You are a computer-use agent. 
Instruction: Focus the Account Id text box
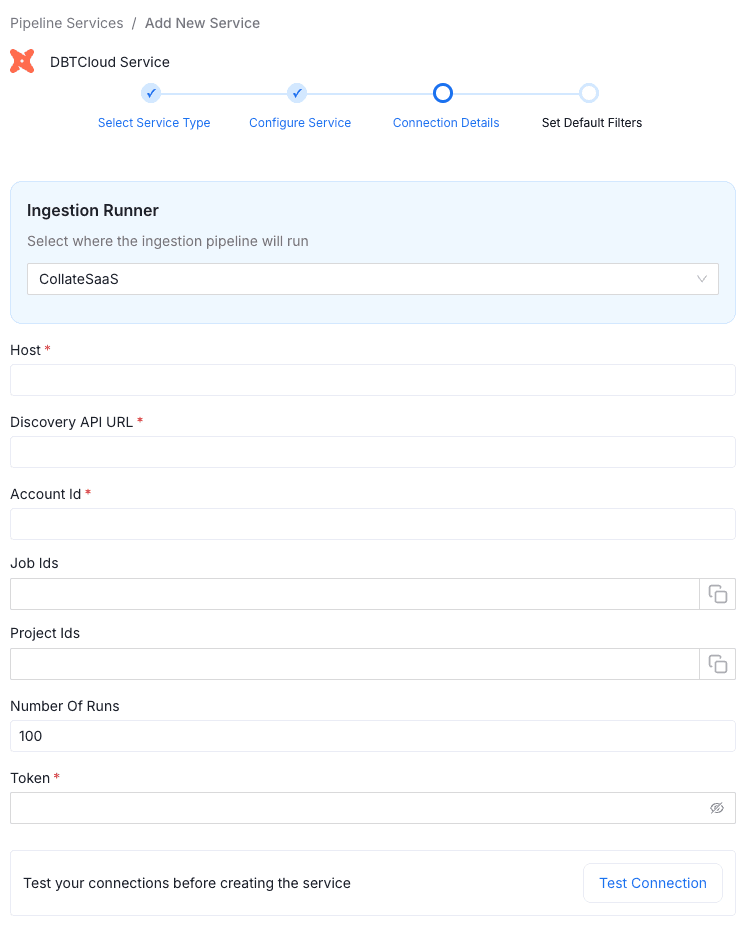tap(372, 524)
